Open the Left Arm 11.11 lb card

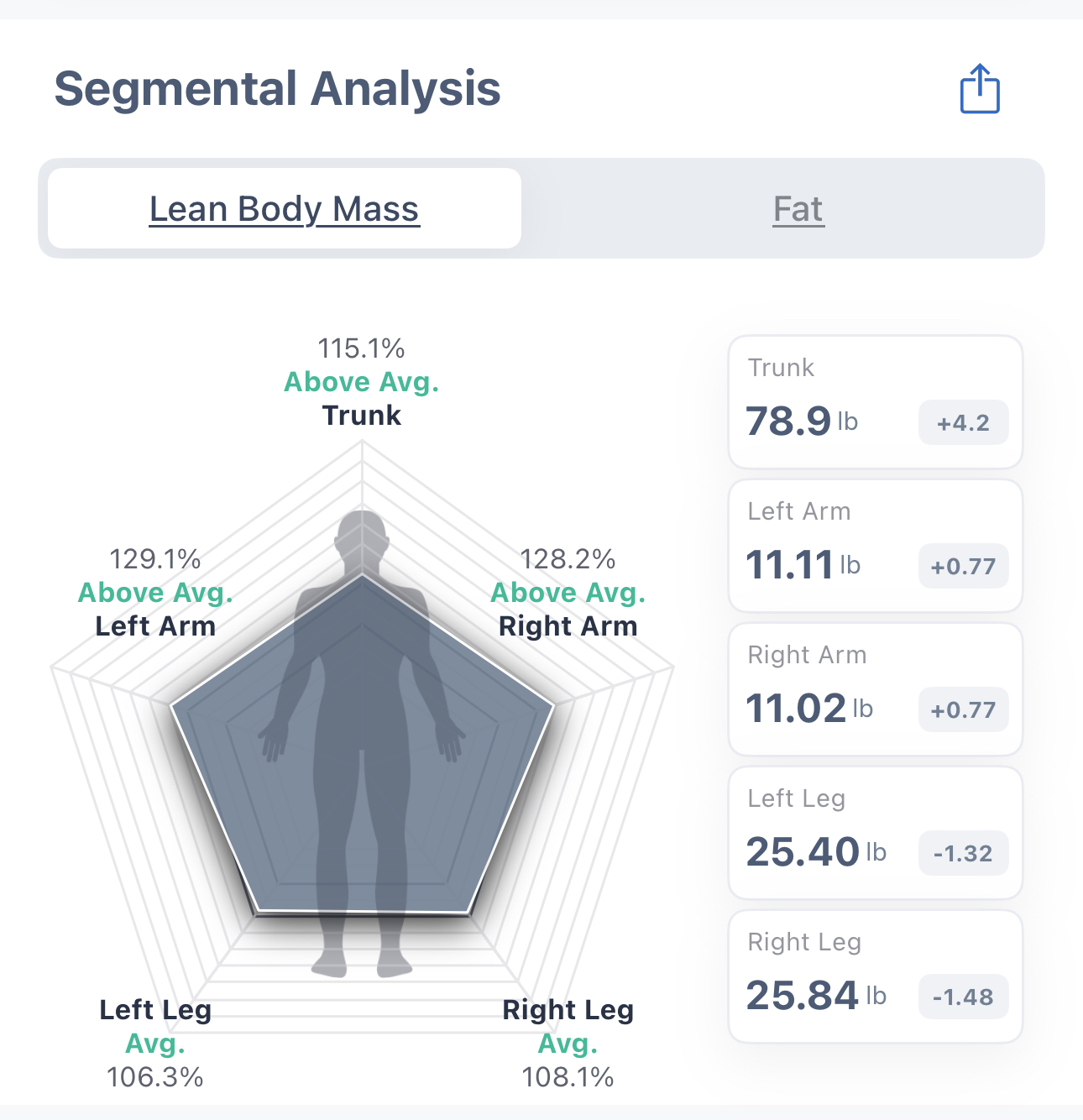(823, 546)
